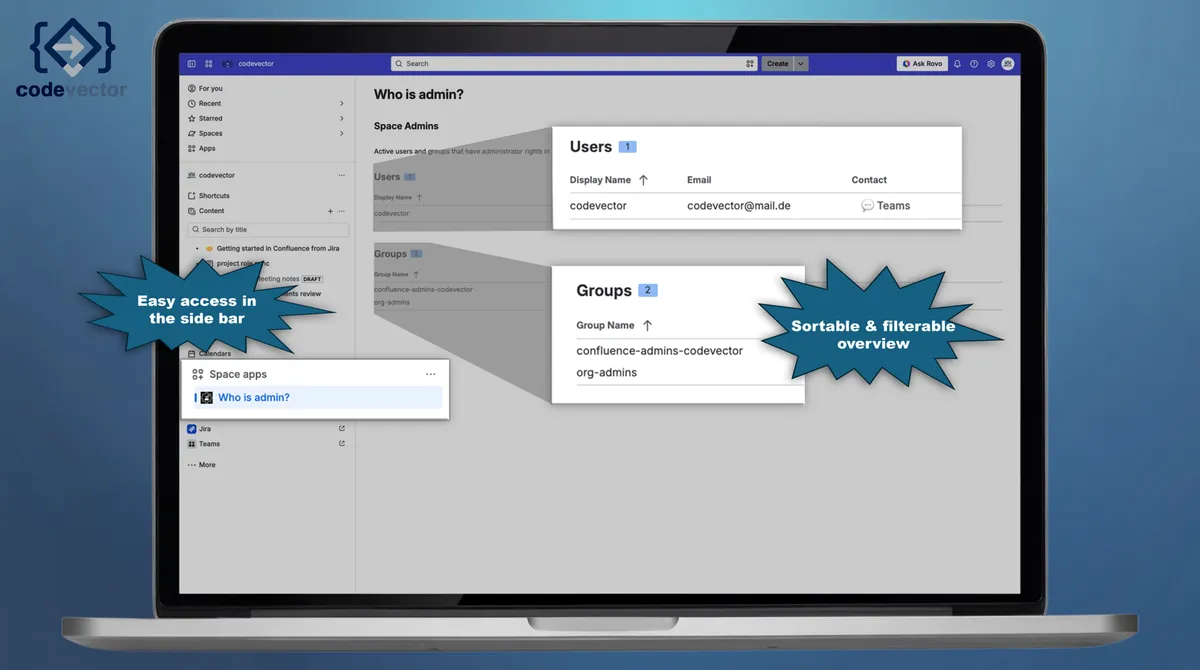This screenshot has height=670, width=1200.
Task: Click the Who is admin? page heading
Action: [418, 94]
